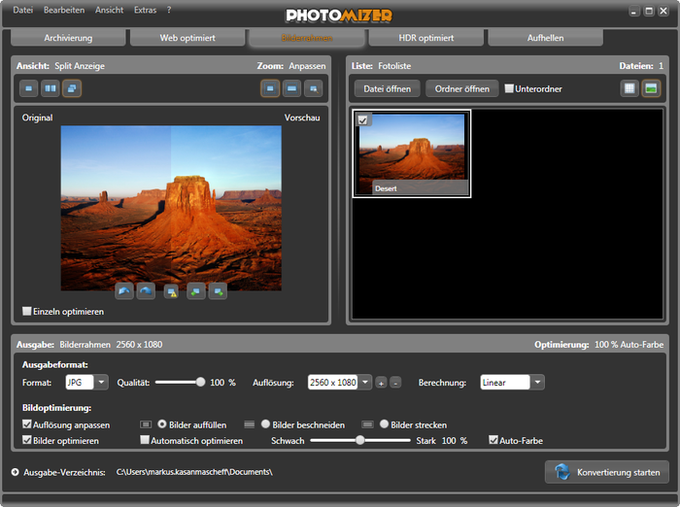
Task: Enable the Einzeln optimieren checkbox
Action: (28, 311)
